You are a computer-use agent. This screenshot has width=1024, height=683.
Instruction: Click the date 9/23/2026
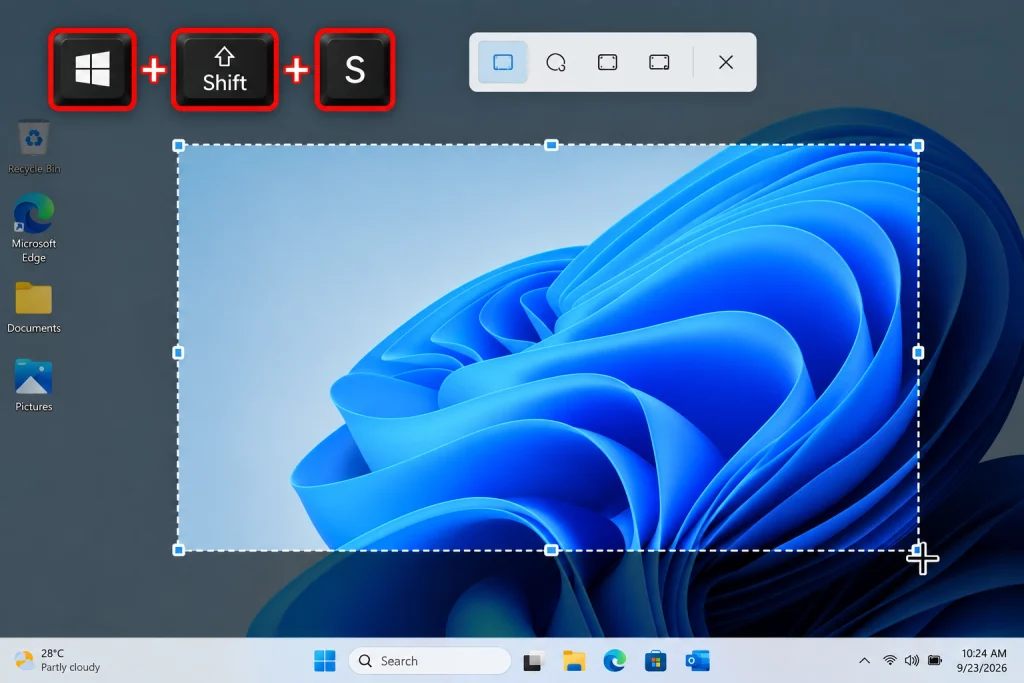tap(982, 668)
